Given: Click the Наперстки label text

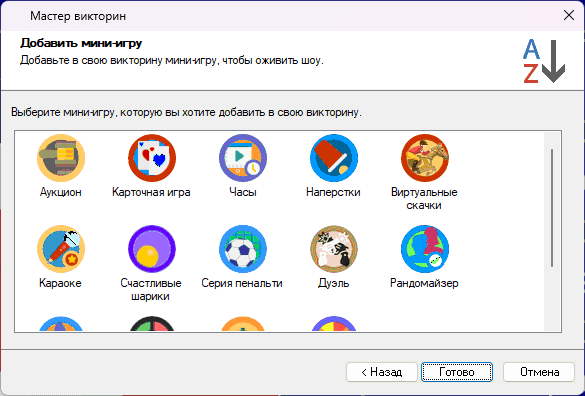Looking at the screenshot, I should (333, 192).
